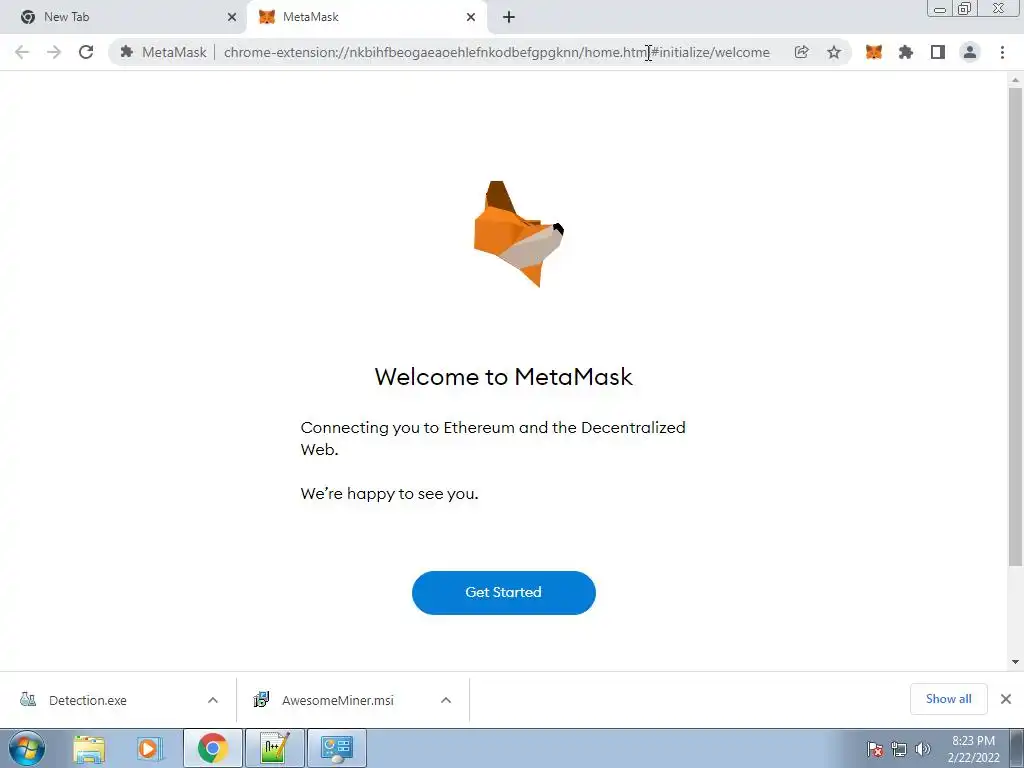This screenshot has height=768, width=1024.
Task: Open the notepad chart app in taskbar
Action: pos(274,748)
